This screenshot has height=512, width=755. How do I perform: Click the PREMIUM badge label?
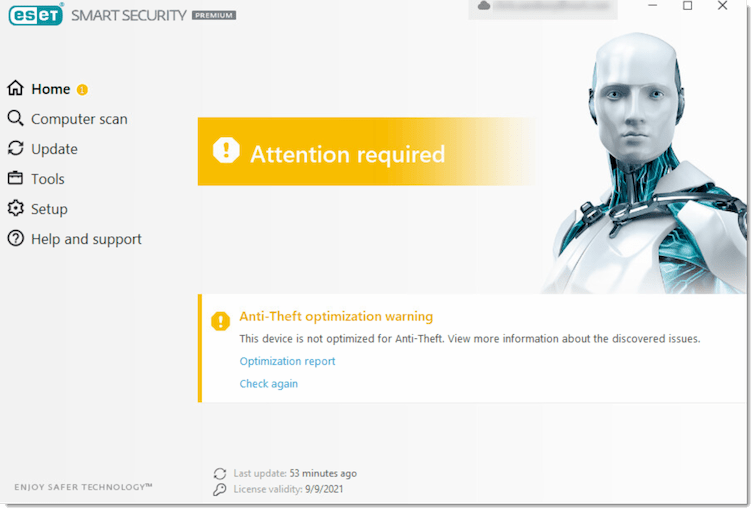click(214, 15)
